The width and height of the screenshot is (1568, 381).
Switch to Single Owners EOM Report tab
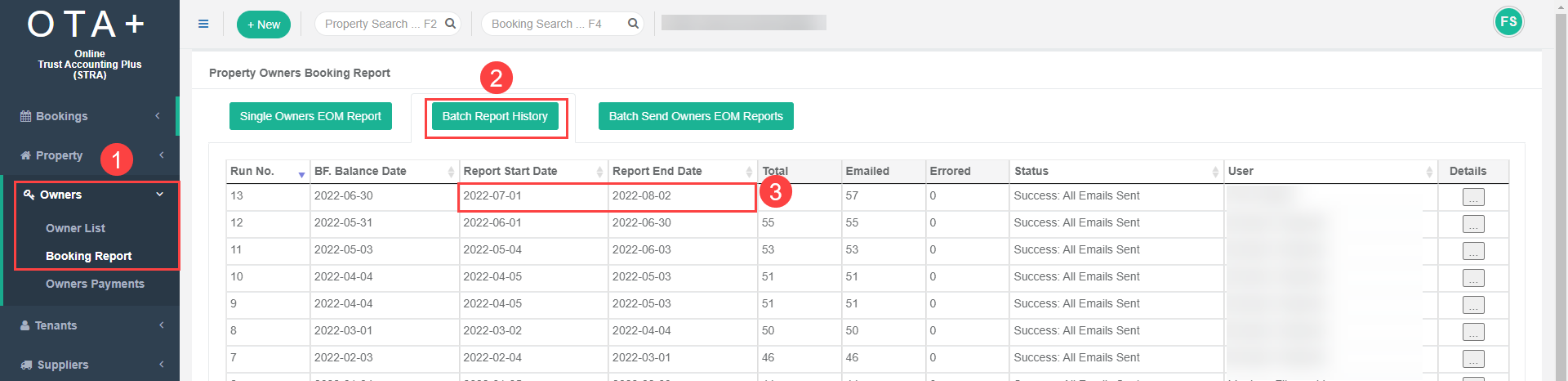pyautogui.click(x=310, y=116)
